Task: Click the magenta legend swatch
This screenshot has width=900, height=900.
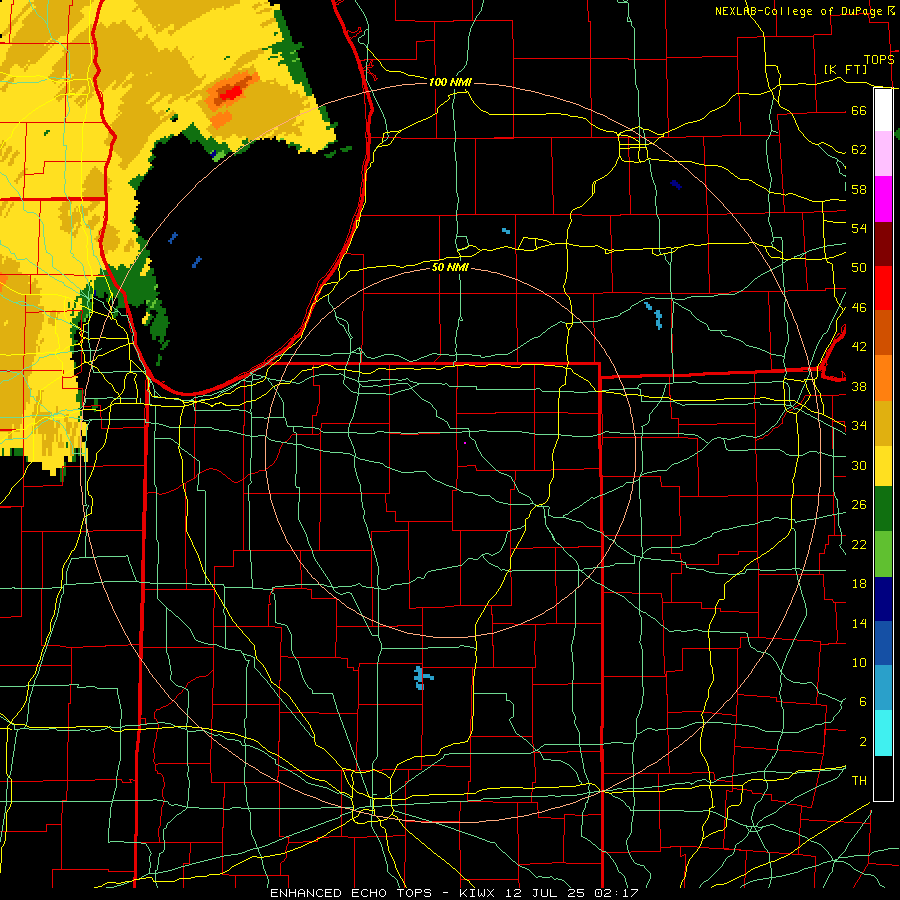Action: coord(883,199)
